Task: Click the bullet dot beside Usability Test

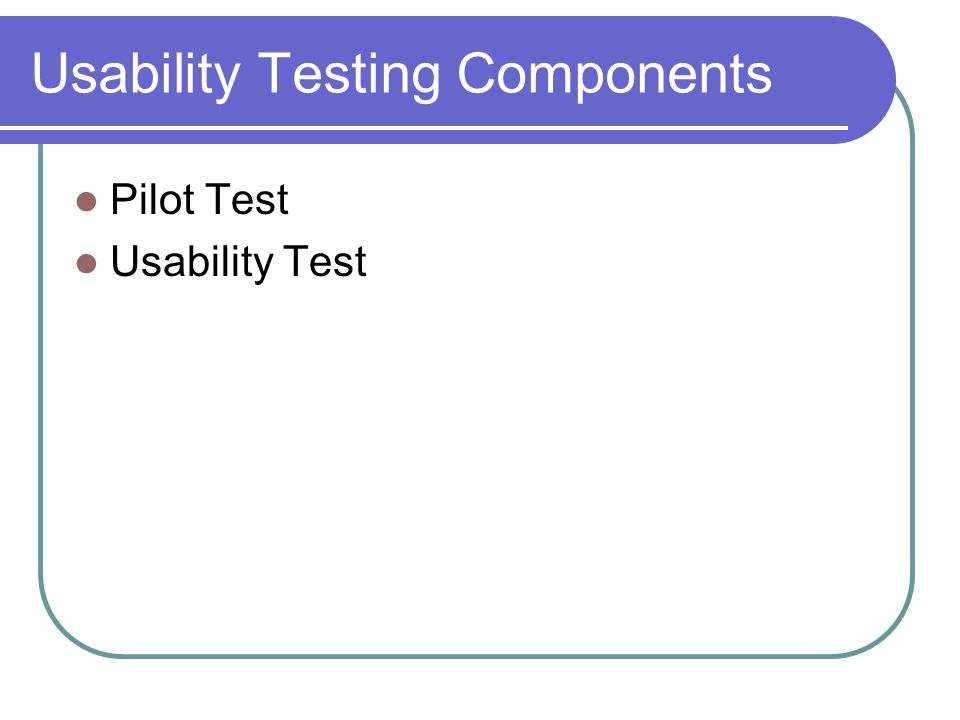Action: (x=86, y=263)
